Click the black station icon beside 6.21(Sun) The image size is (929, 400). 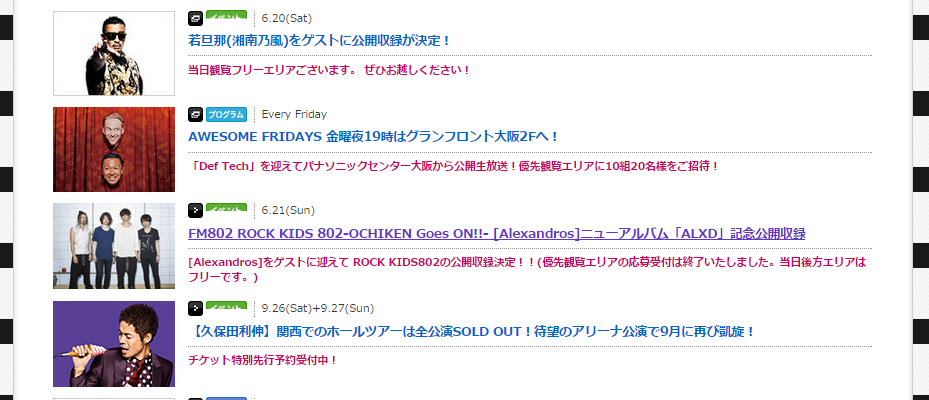pyautogui.click(x=196, y=210)
